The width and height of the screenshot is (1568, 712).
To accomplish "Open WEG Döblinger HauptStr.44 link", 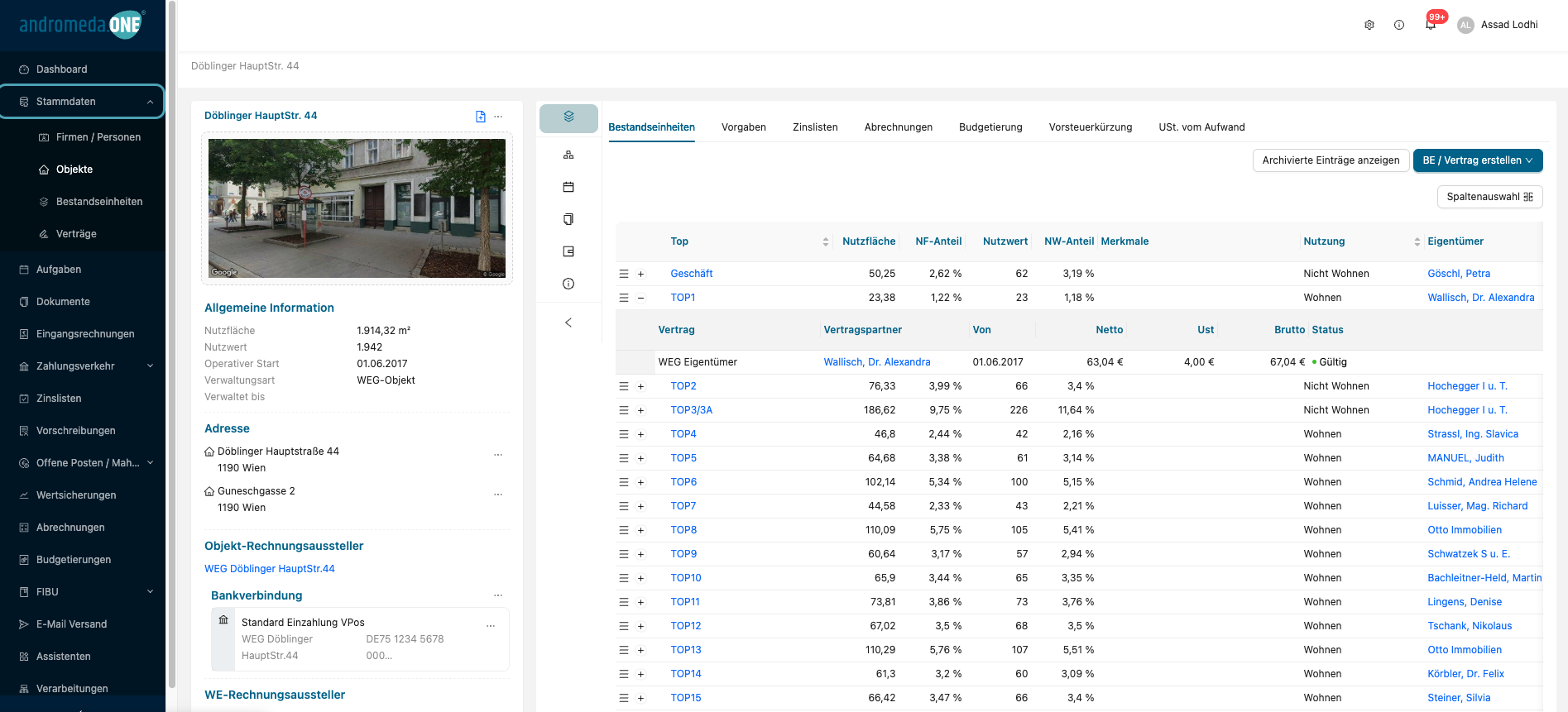I will coord(270,569).
